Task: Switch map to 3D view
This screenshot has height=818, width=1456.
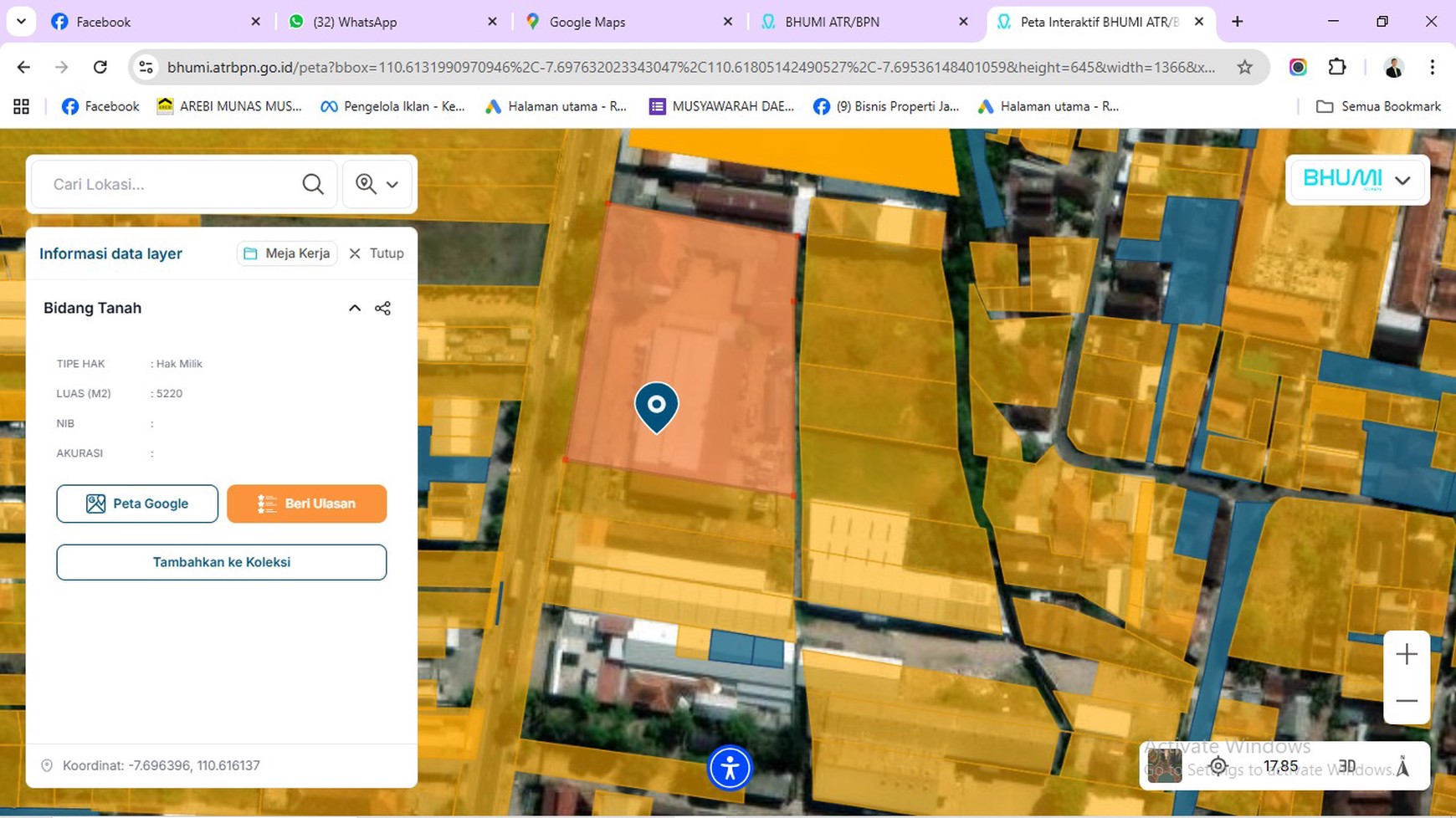Action: [x=1346, y=765]
